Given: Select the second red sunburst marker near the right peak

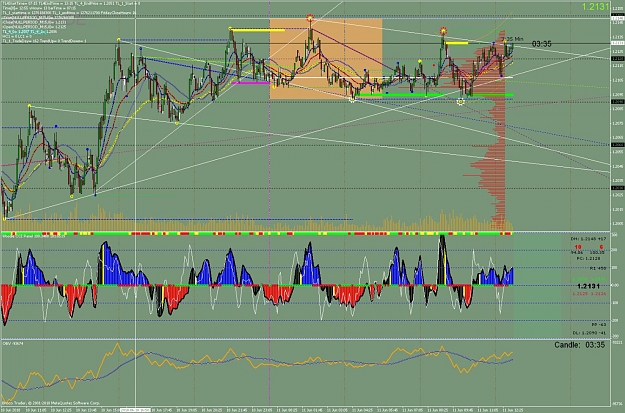Looking at the screenshot, I should pos(443,31).
